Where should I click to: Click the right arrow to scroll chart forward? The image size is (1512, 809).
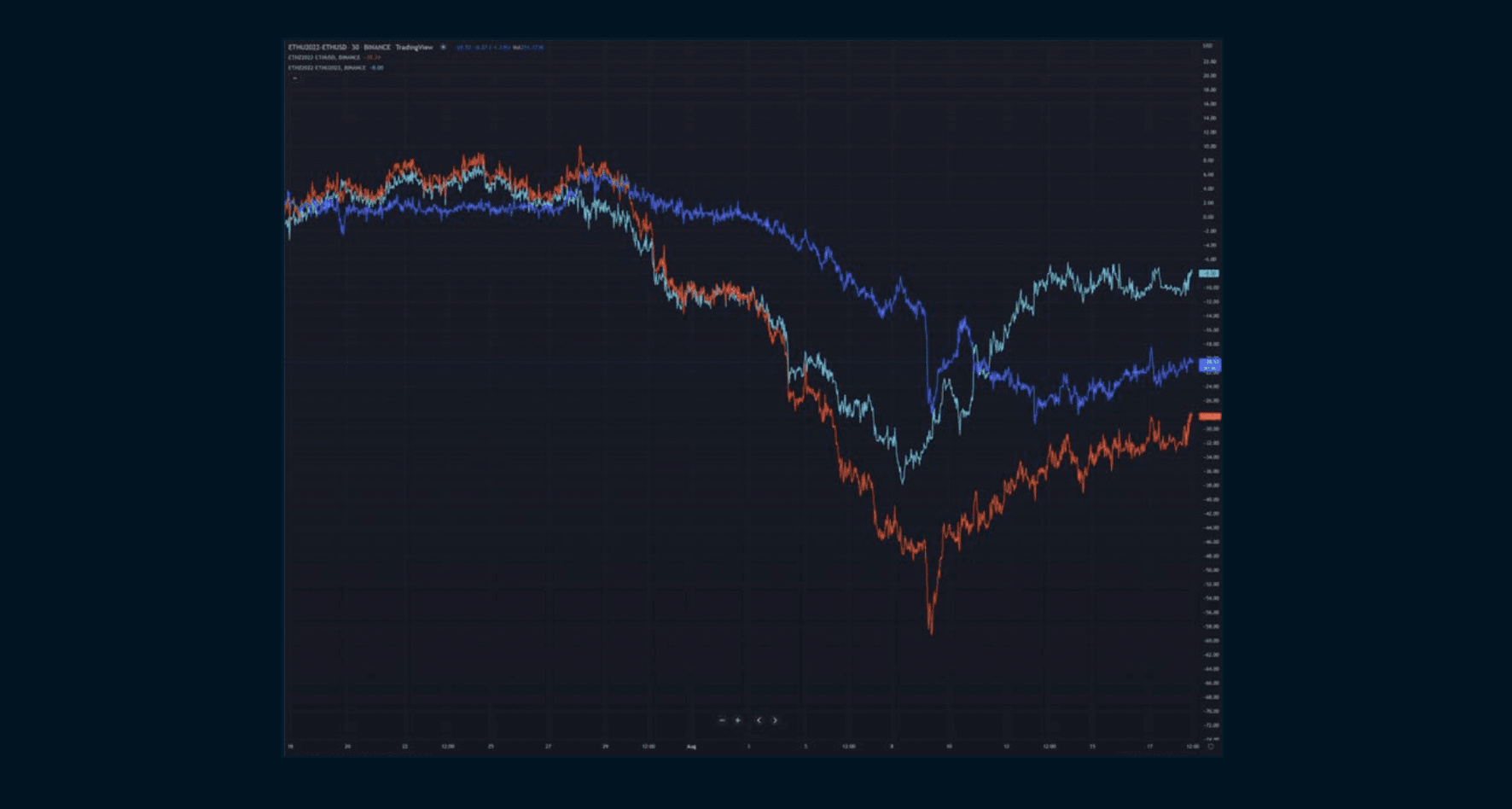(x=773, y=720)
